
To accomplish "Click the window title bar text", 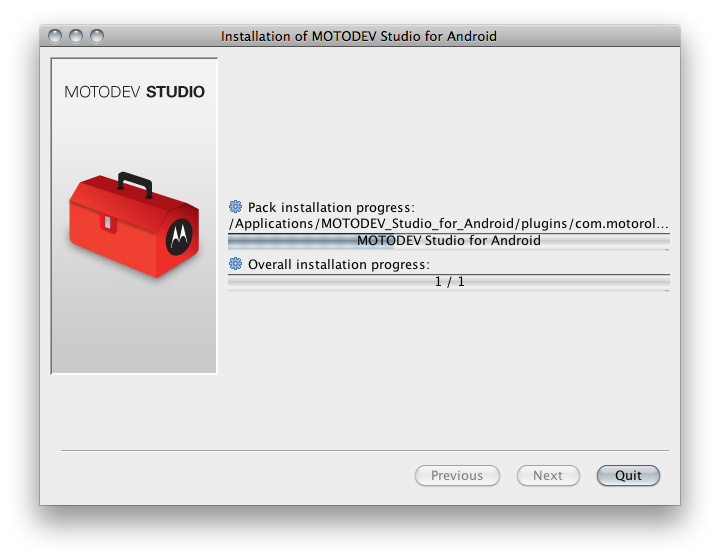I will click(x=359, y=36).
